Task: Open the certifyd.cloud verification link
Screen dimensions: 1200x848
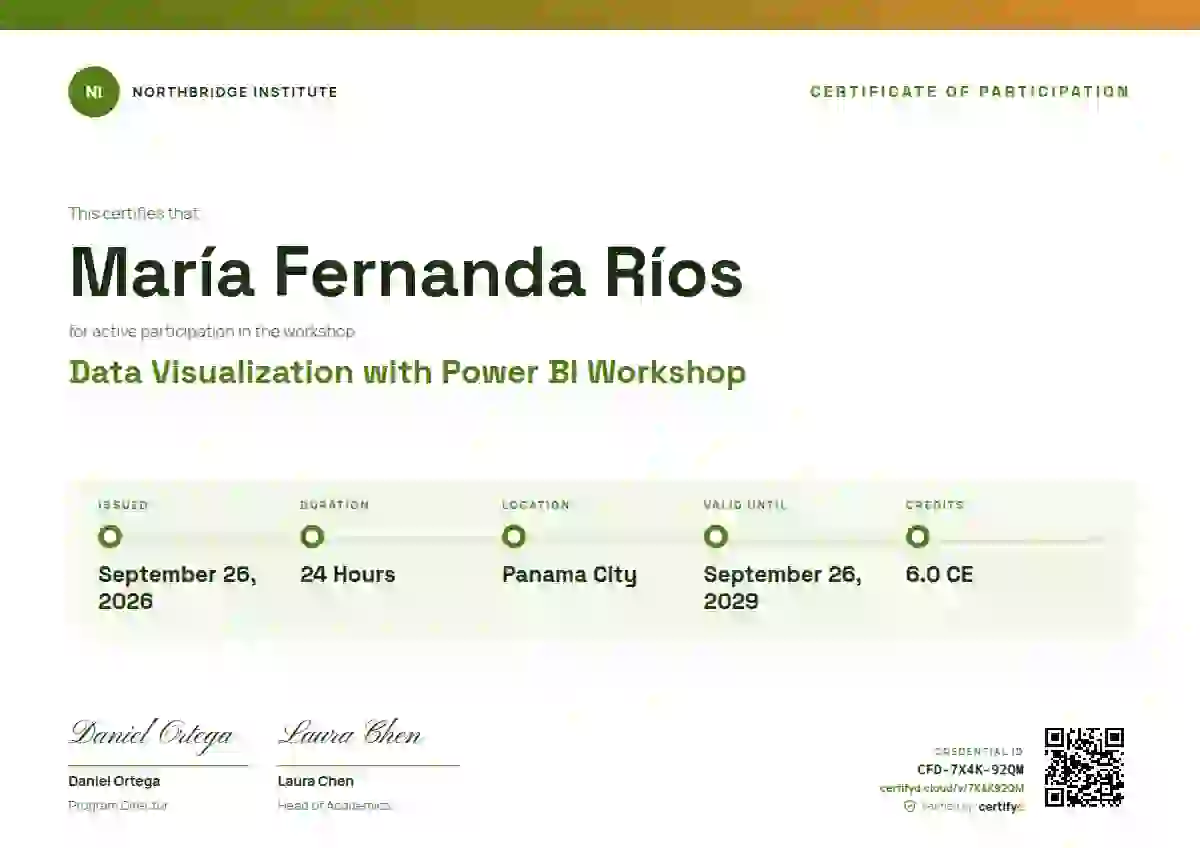Action: tap(952, 788)
